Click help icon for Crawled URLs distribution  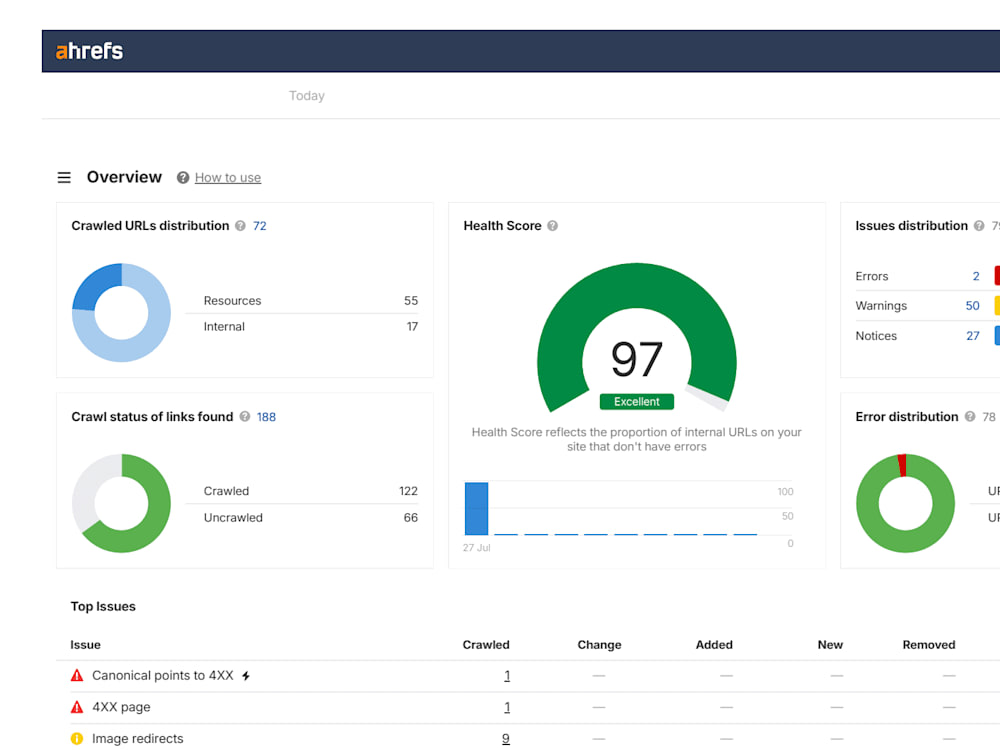click(240, 226)
